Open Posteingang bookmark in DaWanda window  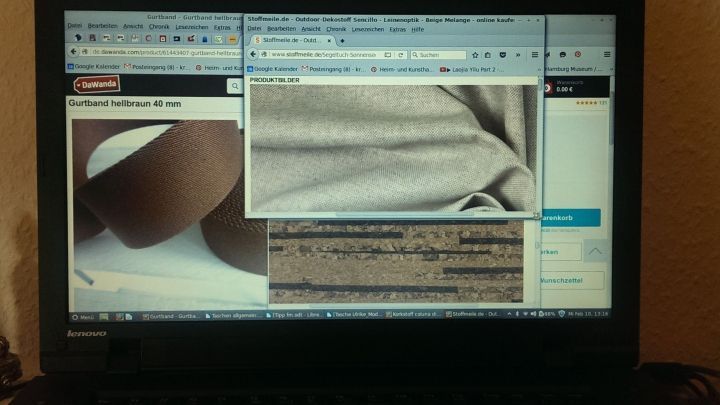(157, 67)
